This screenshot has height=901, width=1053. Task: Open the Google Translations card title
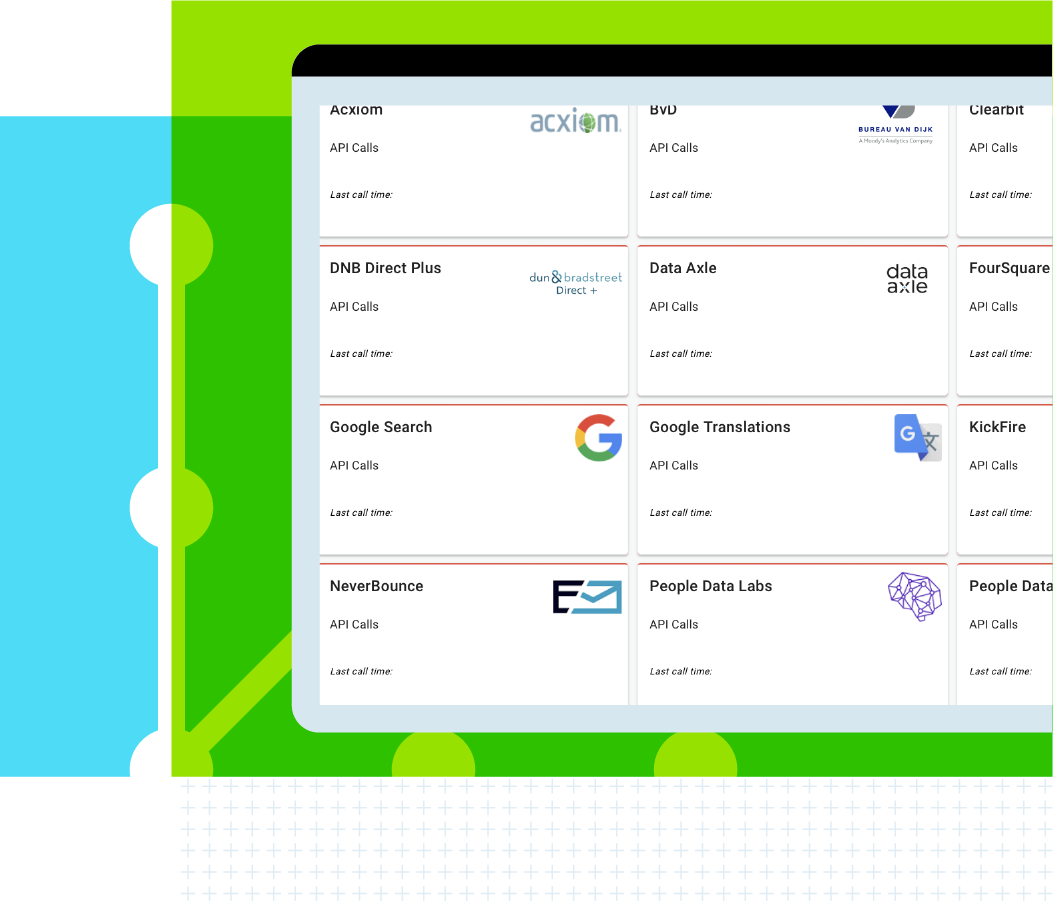click(x=720, y=427)
